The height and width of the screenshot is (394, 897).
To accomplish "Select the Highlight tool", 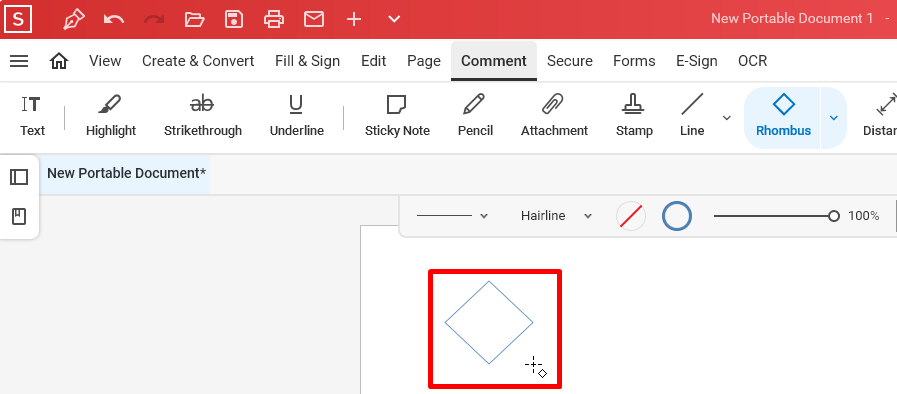I will [x=111, y=117].
